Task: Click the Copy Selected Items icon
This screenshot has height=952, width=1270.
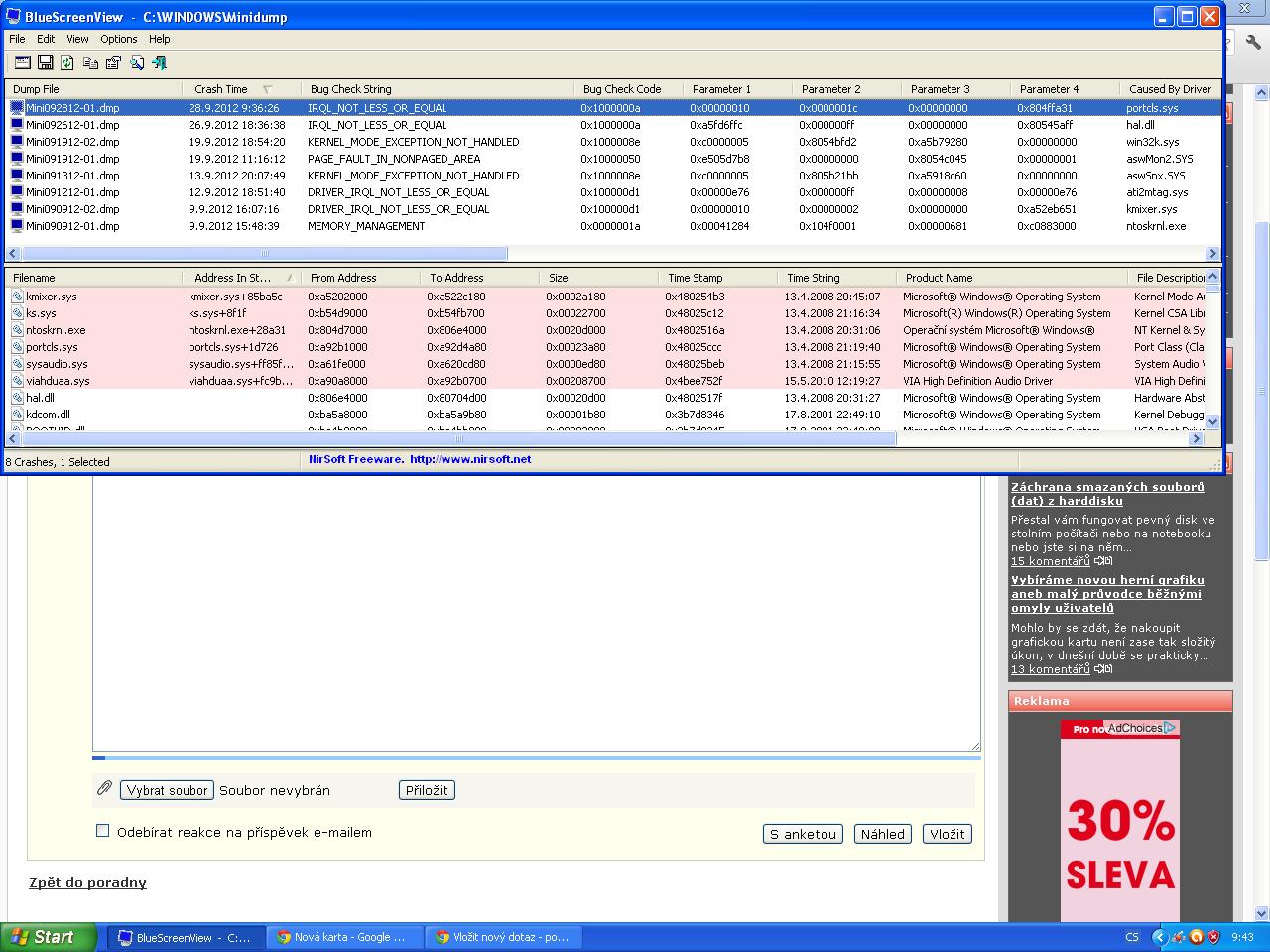Action: [x=90, y=62]
